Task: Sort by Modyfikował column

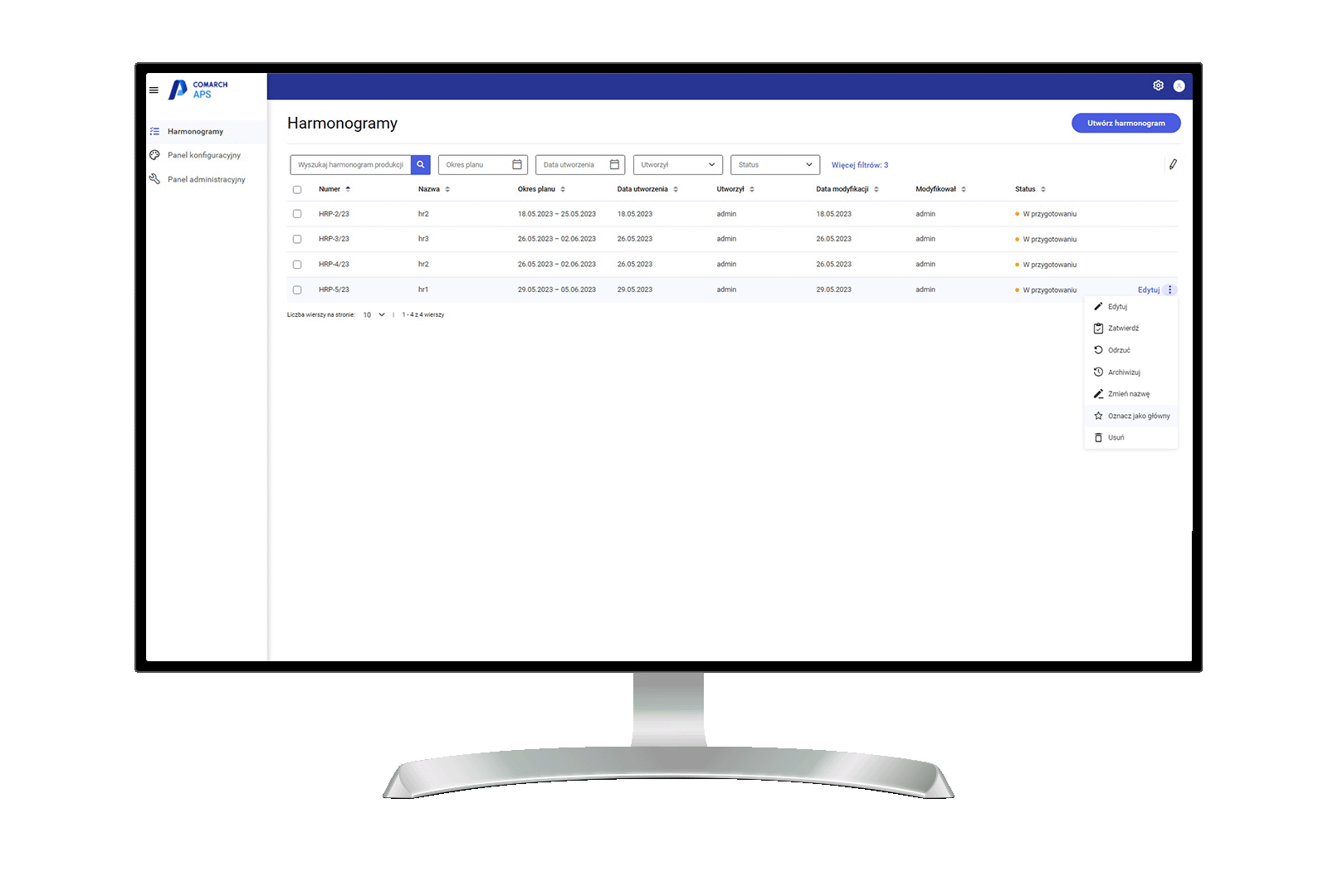Action: pos(964,189)
